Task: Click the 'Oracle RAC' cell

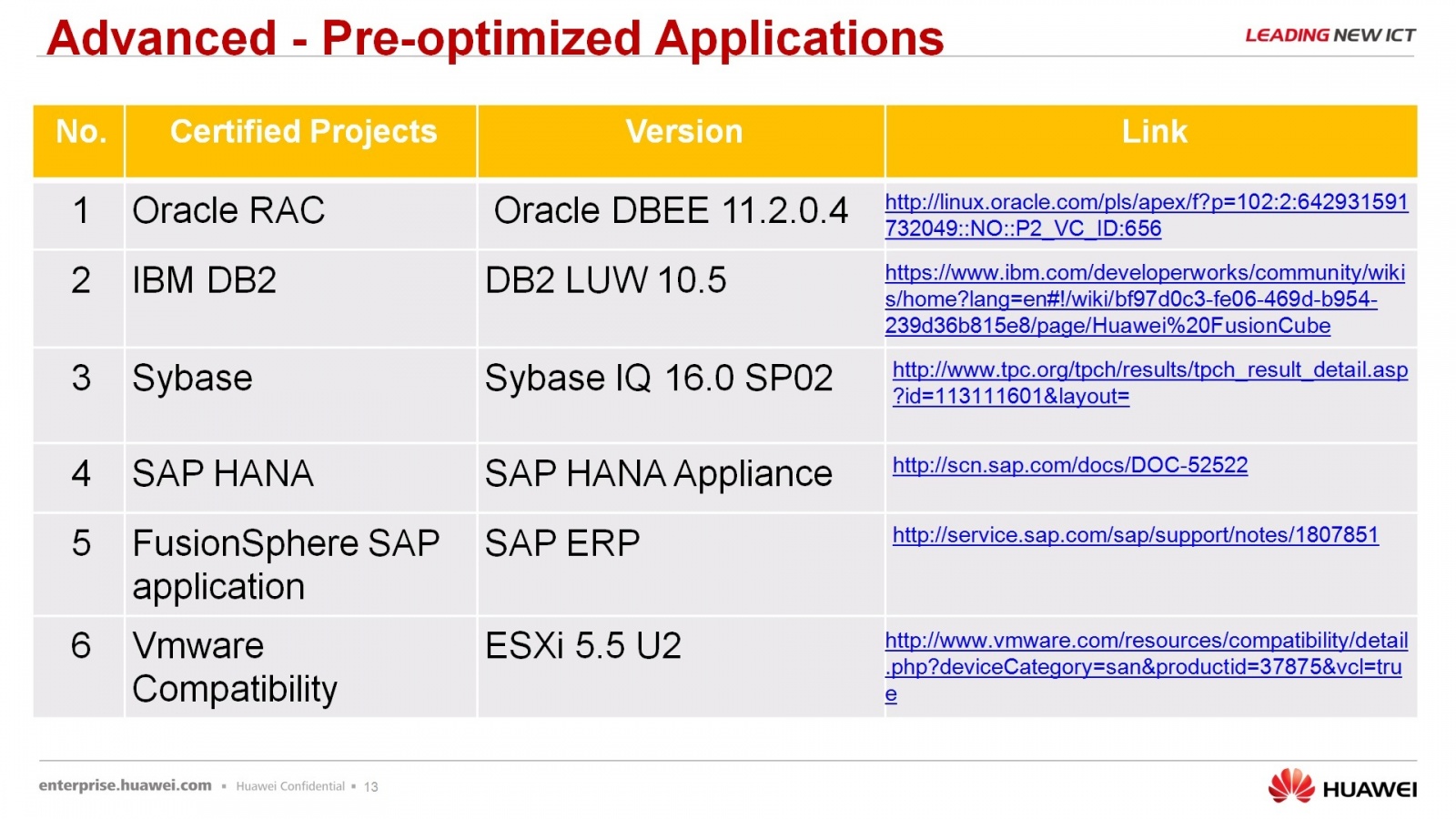Action: coord(301,216)
